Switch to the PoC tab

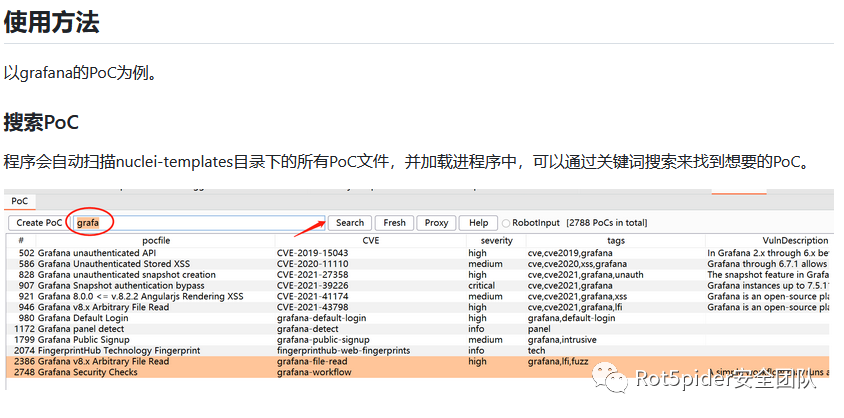20,201
